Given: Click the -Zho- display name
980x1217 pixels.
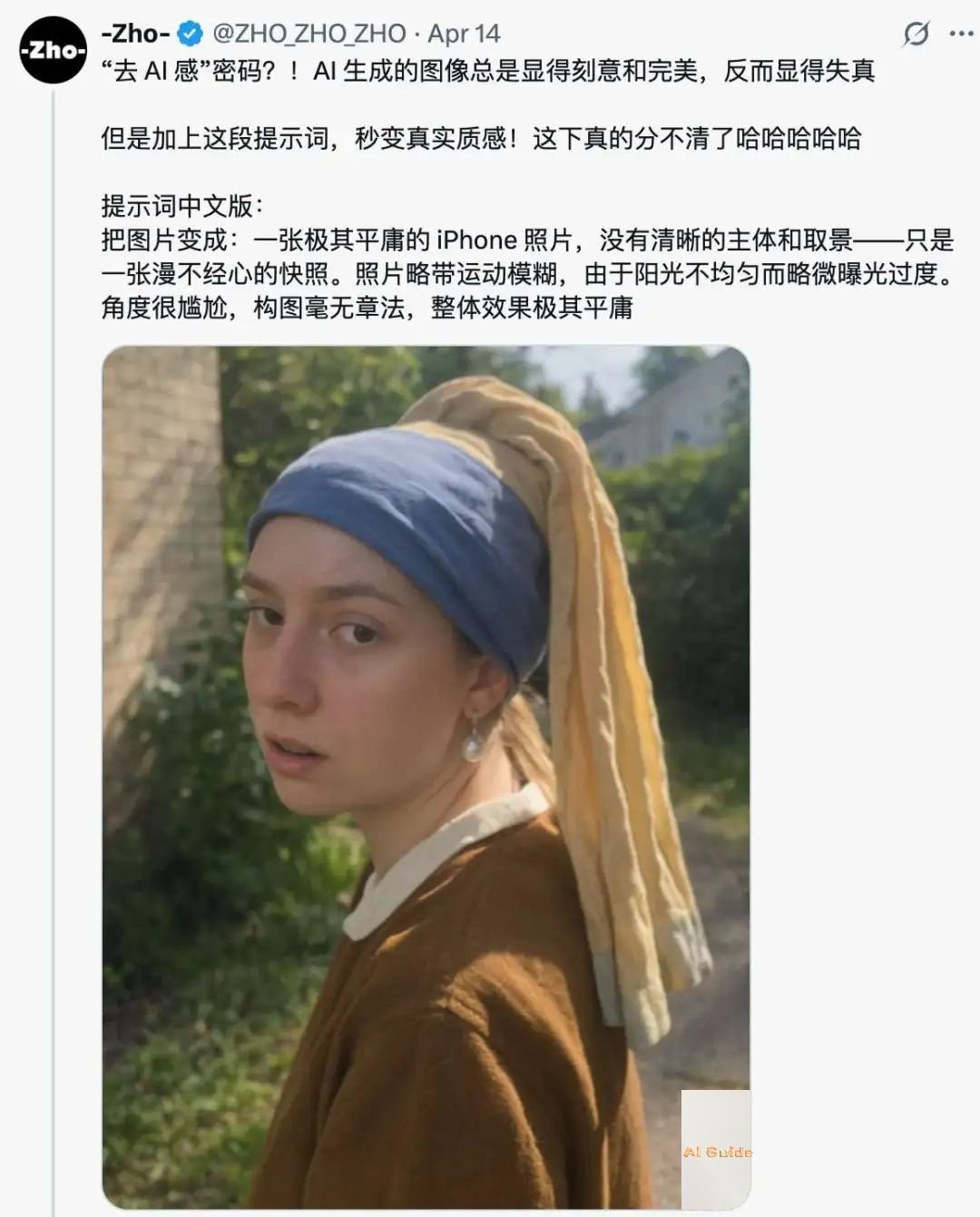Looking at the screenshot, I should click(x=135, y=34).
